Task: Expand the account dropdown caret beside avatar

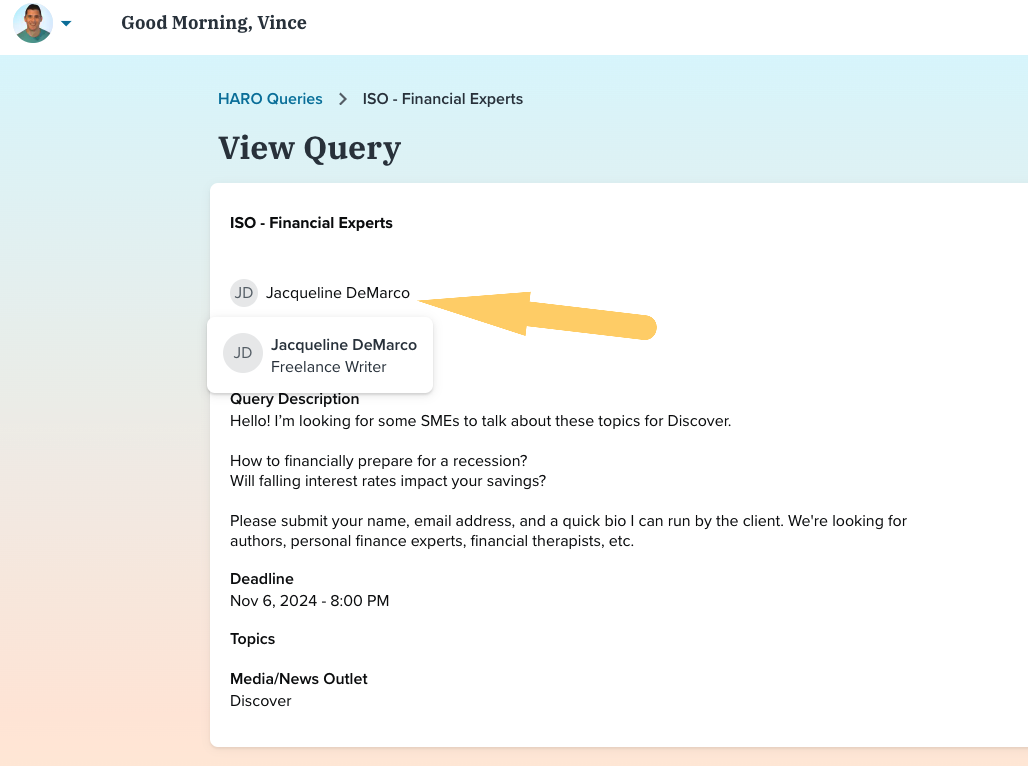Action: (66, 24)
